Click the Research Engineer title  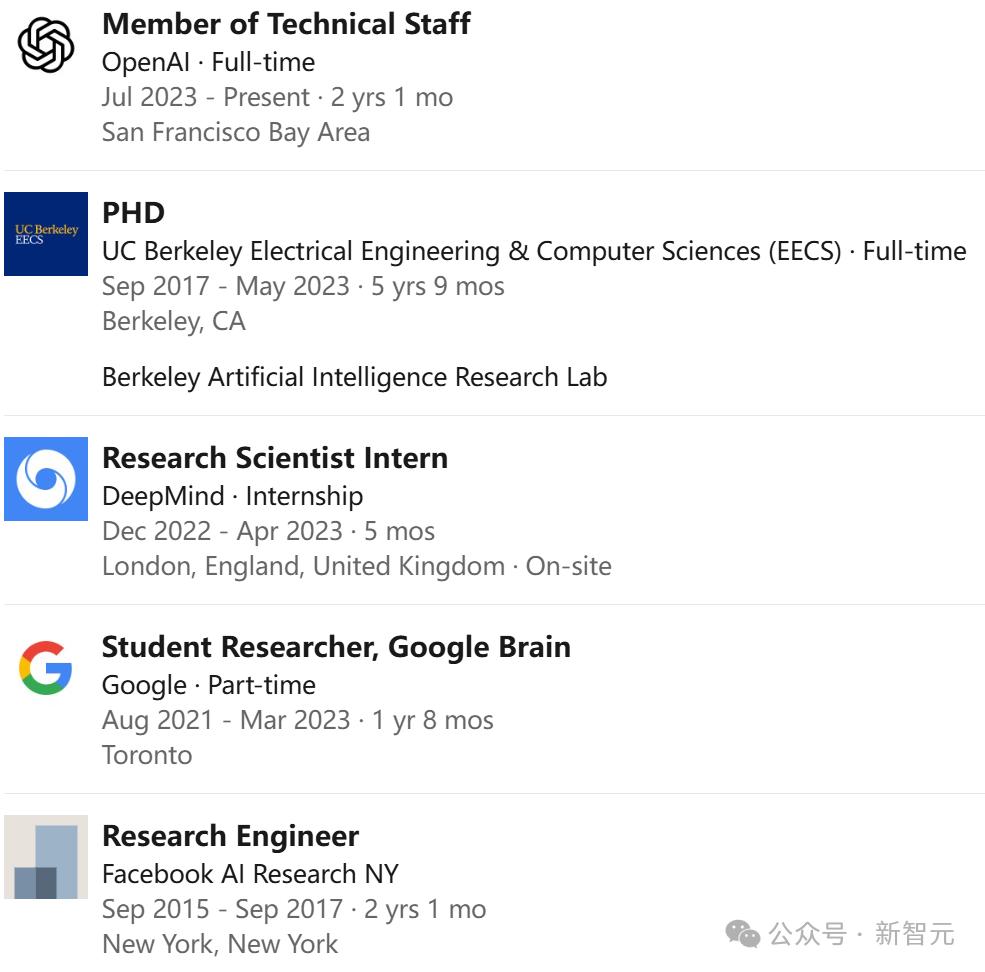(231, 836)
